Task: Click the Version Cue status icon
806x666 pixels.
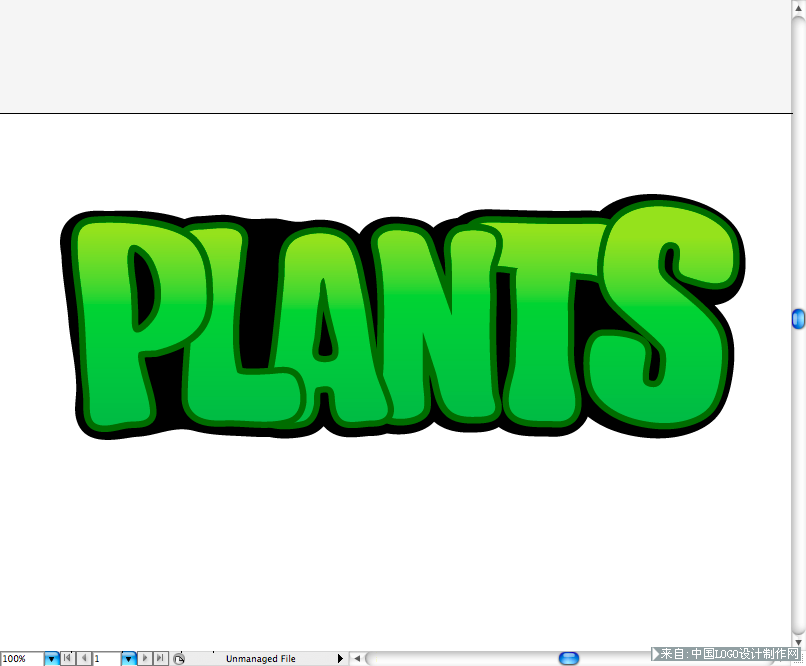Action: coord(179,659)
